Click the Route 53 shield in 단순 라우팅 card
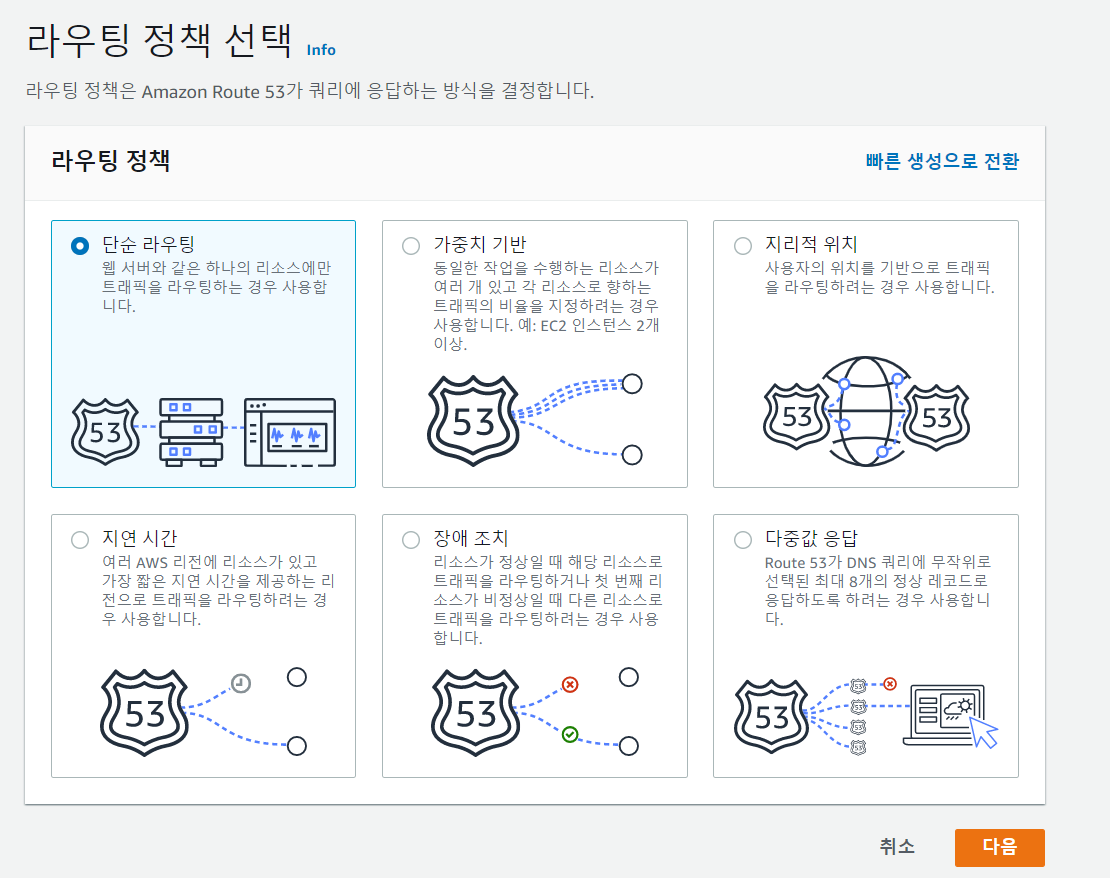Image resolution: width=1110 pixels, height=878 pixels. click(105, 431)
